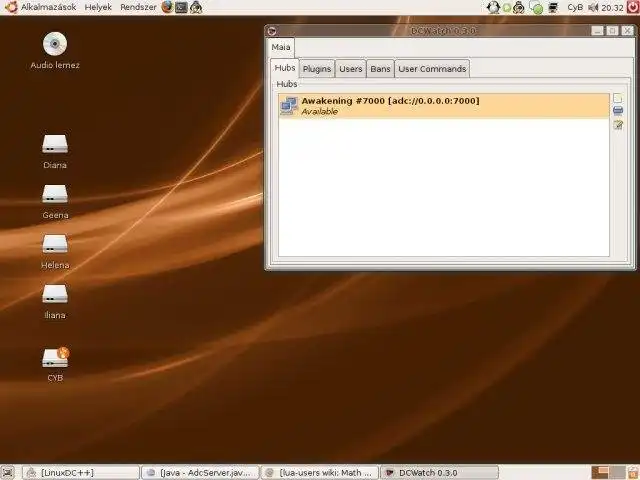
Task: Switch to the Users tab
Action: 351,69
